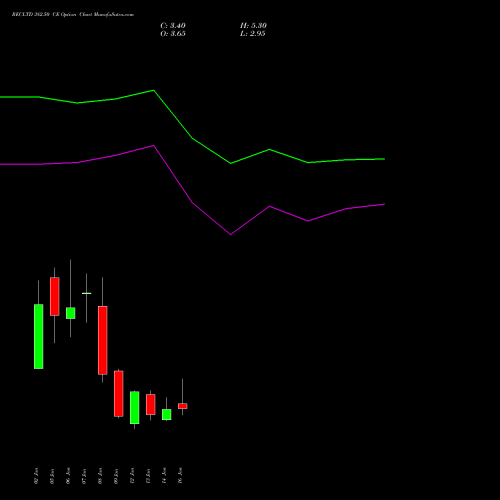Click the close value 'C: 3.40'

(x=173, y=26)
